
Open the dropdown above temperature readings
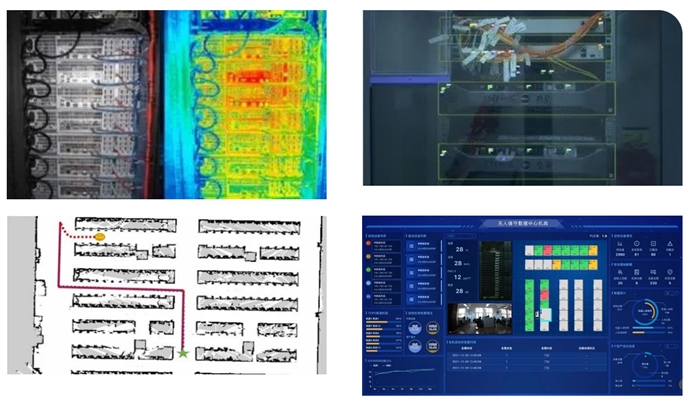(462, 236)
